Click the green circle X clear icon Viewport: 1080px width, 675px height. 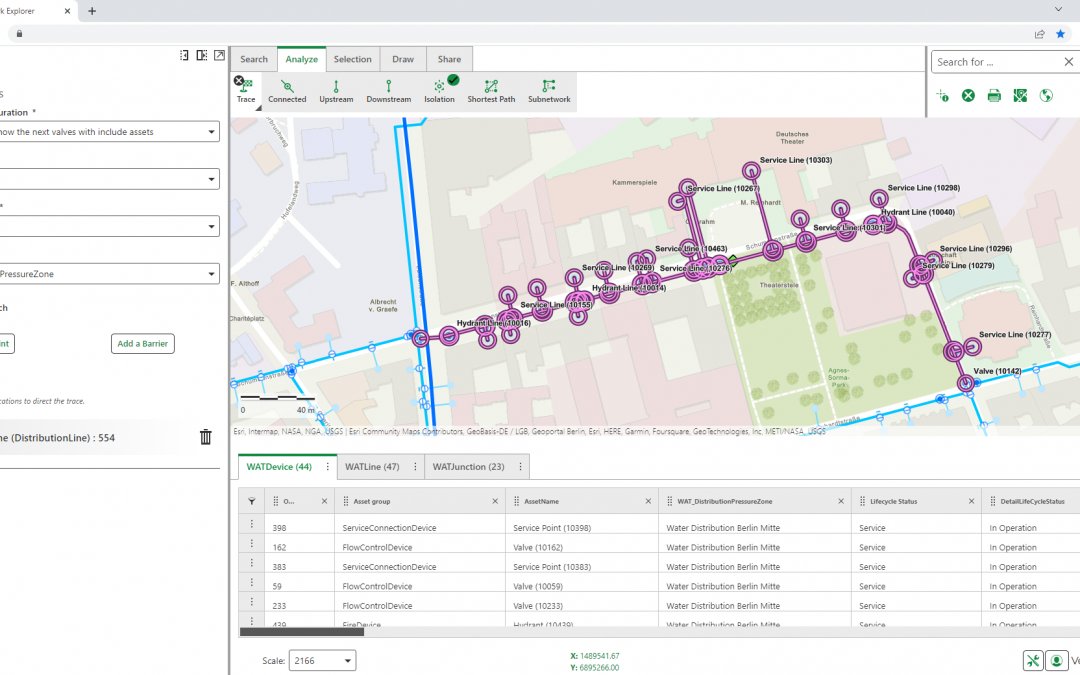(x=968, y=96)
